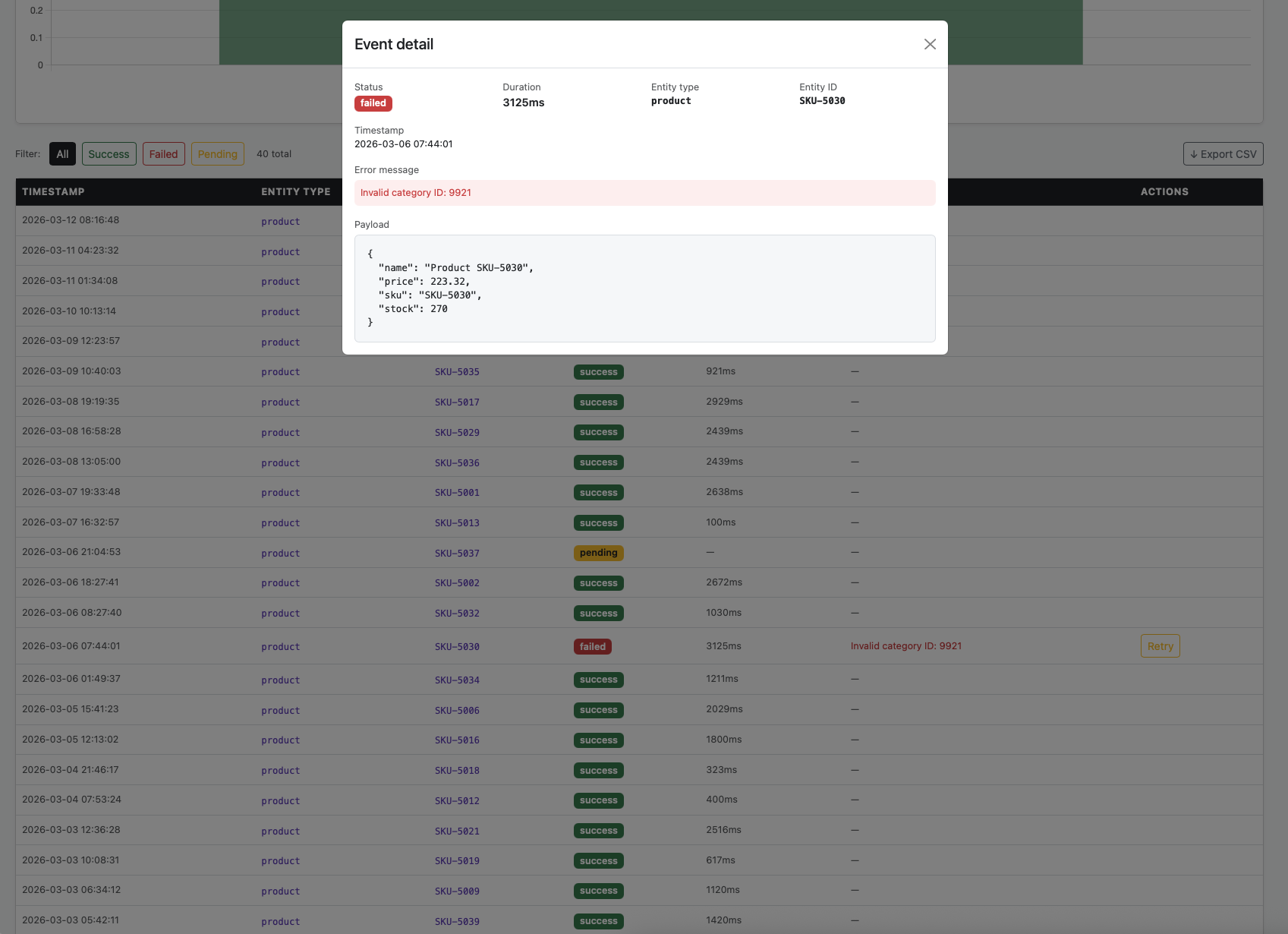This screenshot has height=934, width=1288.
Task: Select the All filter
Action: click(62, 153)
